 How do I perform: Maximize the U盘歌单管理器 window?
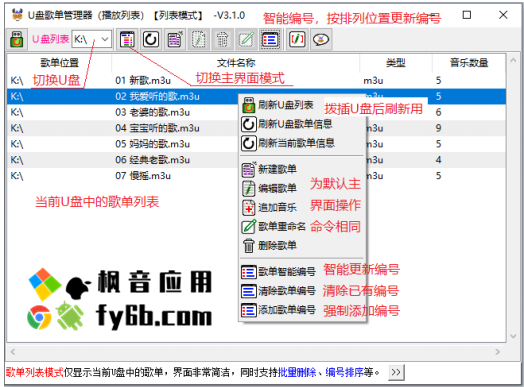pos(467,15)
